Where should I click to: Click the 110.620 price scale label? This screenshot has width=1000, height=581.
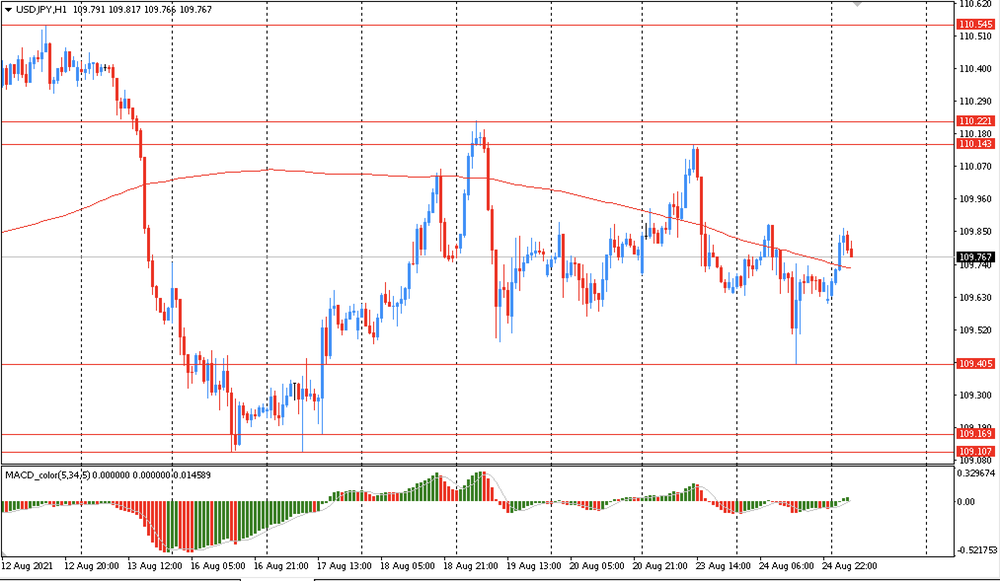click(x=976, y=4)
